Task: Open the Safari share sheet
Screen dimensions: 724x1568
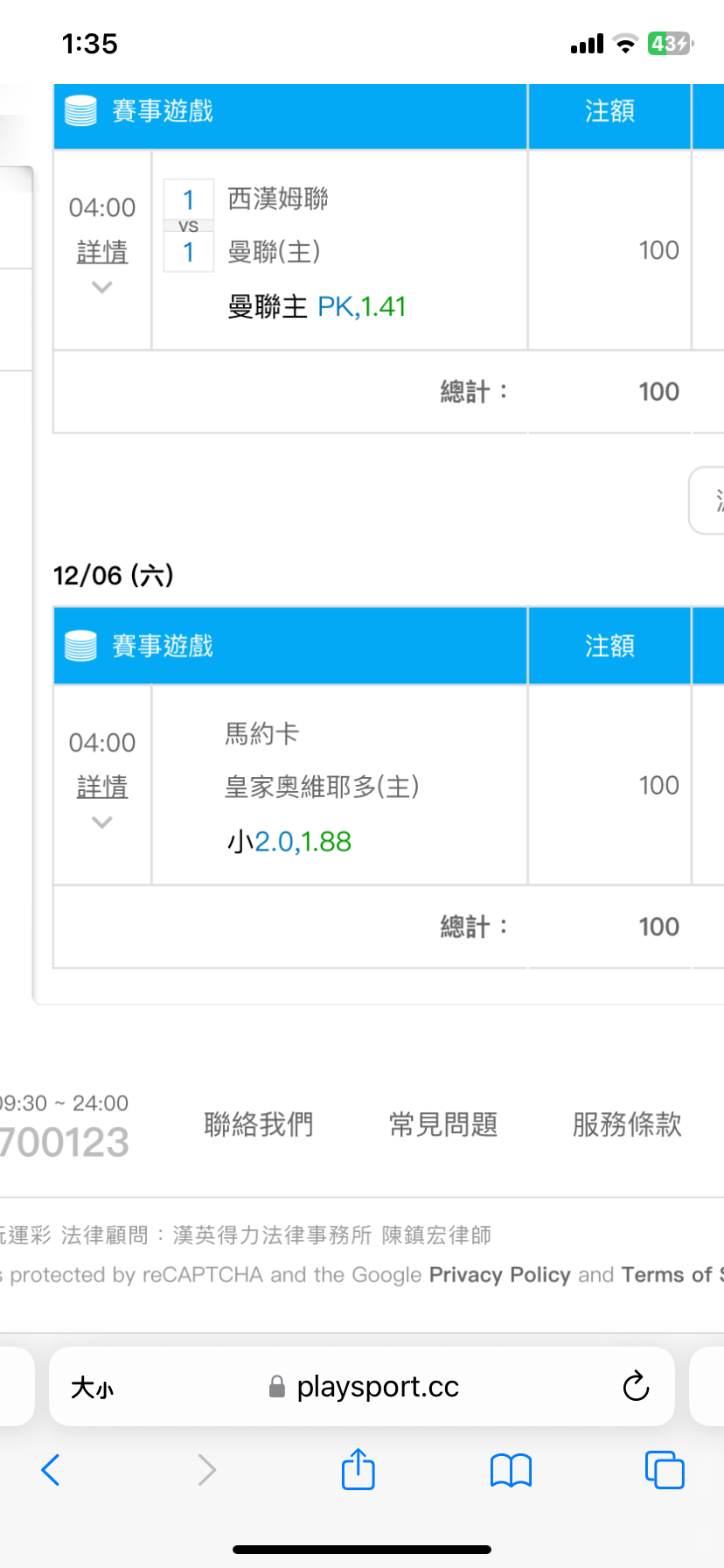Action: 358,1468
